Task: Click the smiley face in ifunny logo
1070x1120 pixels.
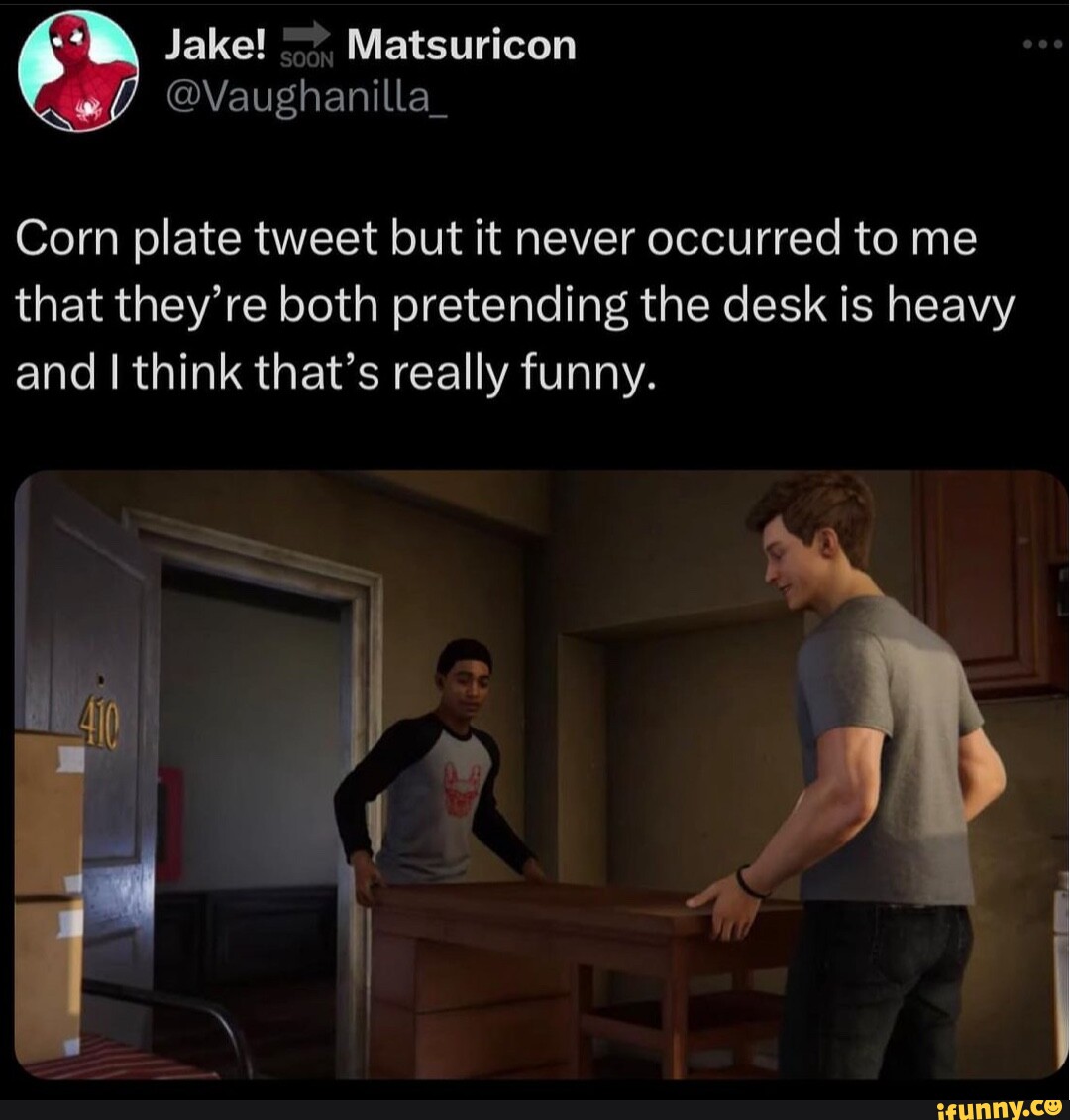Action: click(1056, 1108)
